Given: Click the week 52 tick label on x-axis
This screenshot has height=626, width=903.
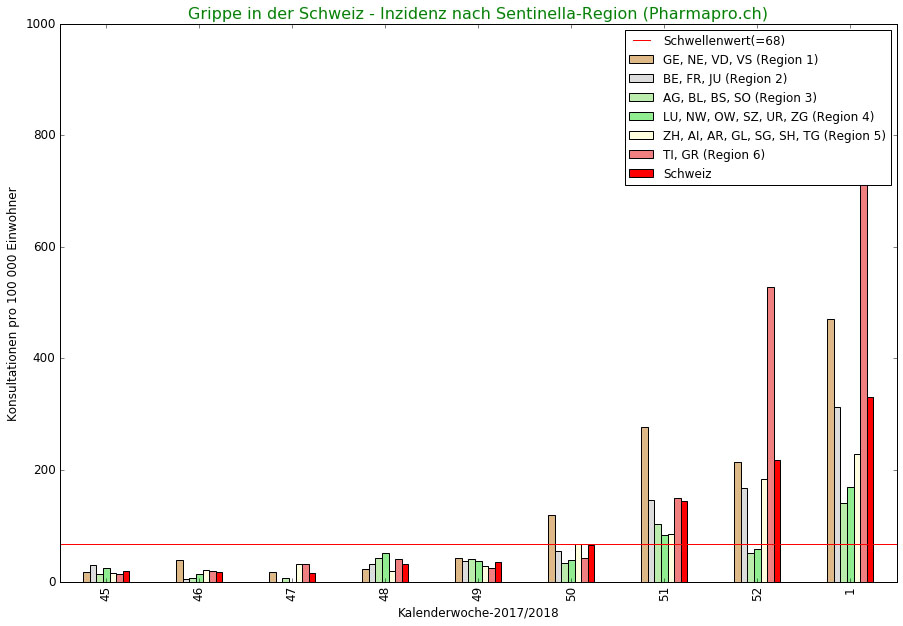Looking at the screenshot, I should pyautogui.click(x=757, y=594).
